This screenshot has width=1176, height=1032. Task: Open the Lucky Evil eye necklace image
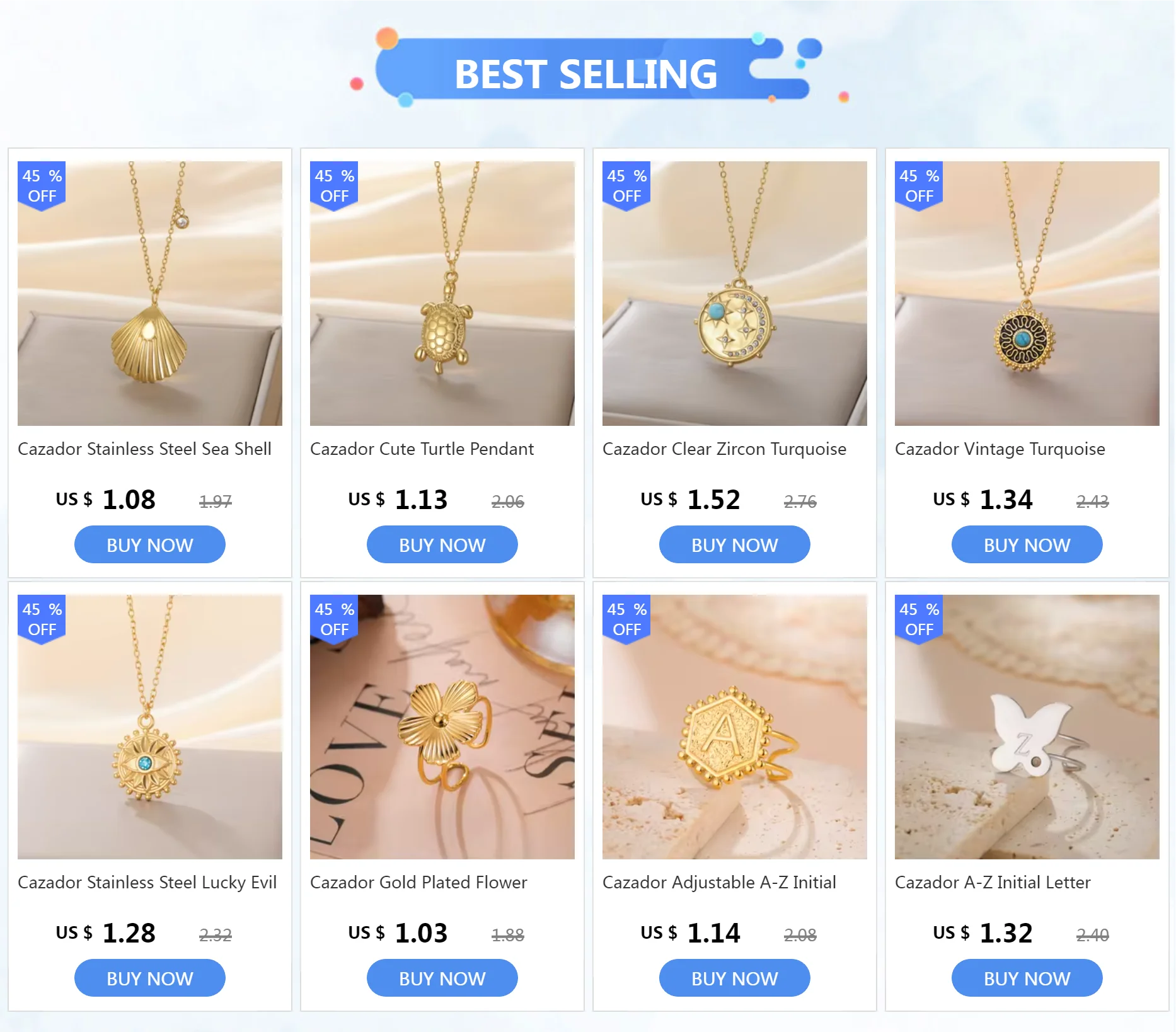pos(150,727)
